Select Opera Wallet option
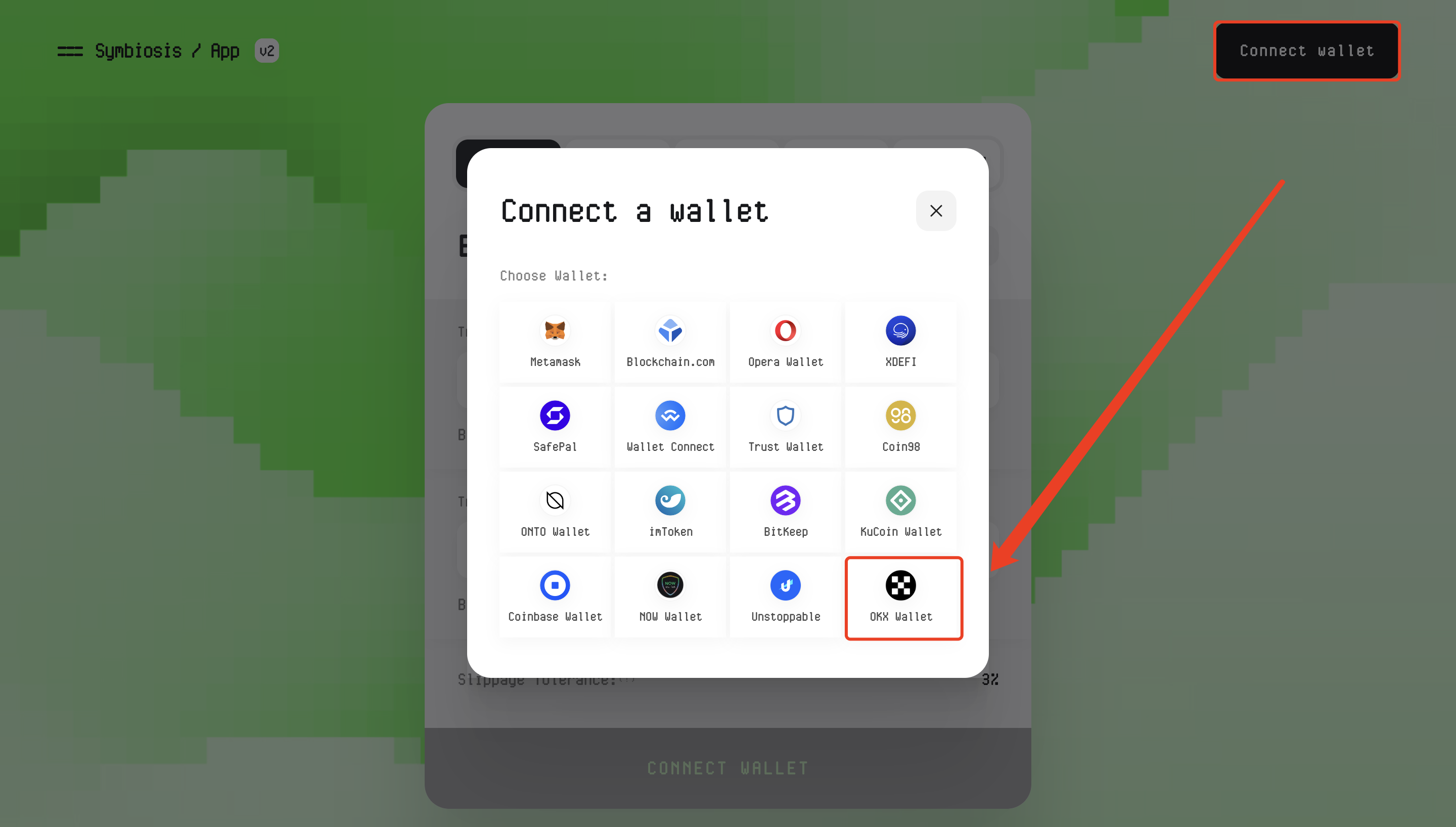Image resolution: width=1456 pixels, height=827 pixels. tap(786, 339)
